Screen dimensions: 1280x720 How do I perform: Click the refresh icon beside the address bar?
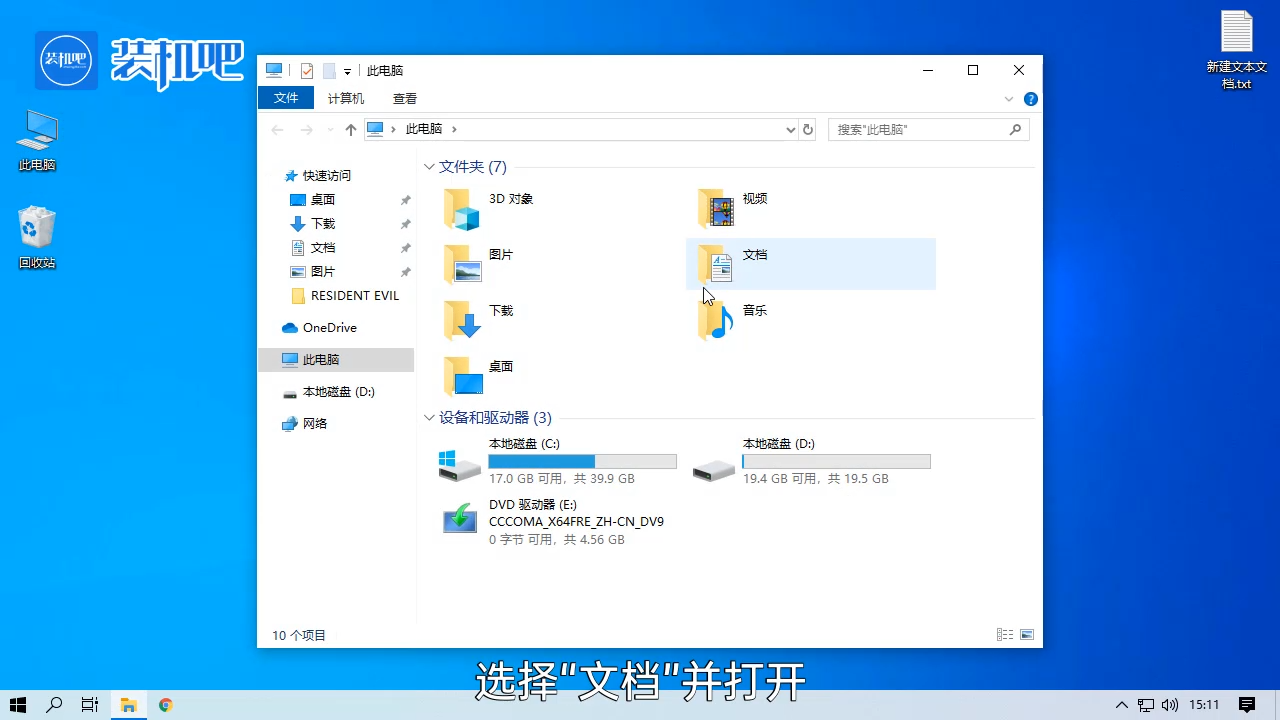click(808, 129)
